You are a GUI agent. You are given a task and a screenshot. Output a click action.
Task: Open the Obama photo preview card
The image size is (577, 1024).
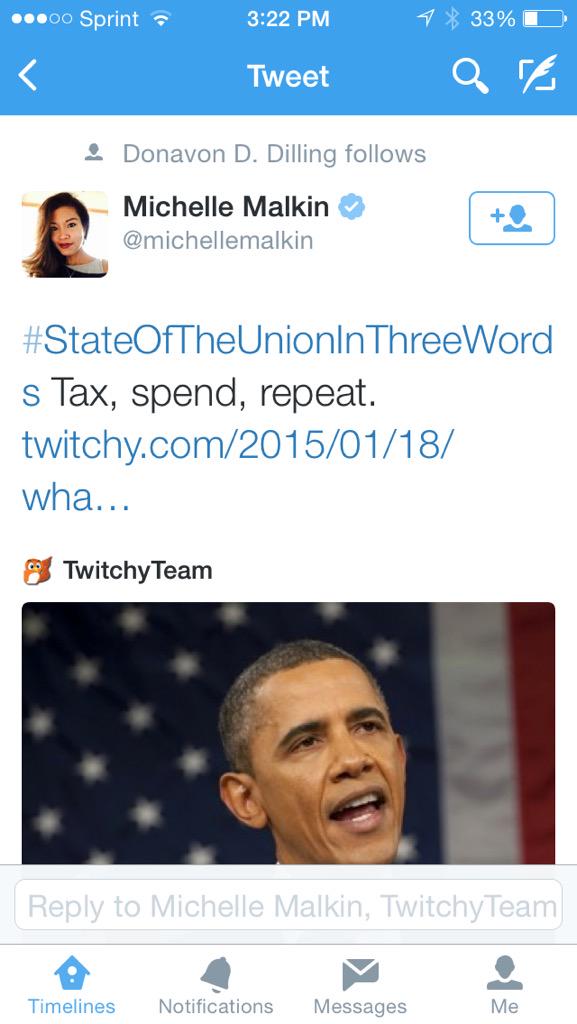[x=288, y=733]
